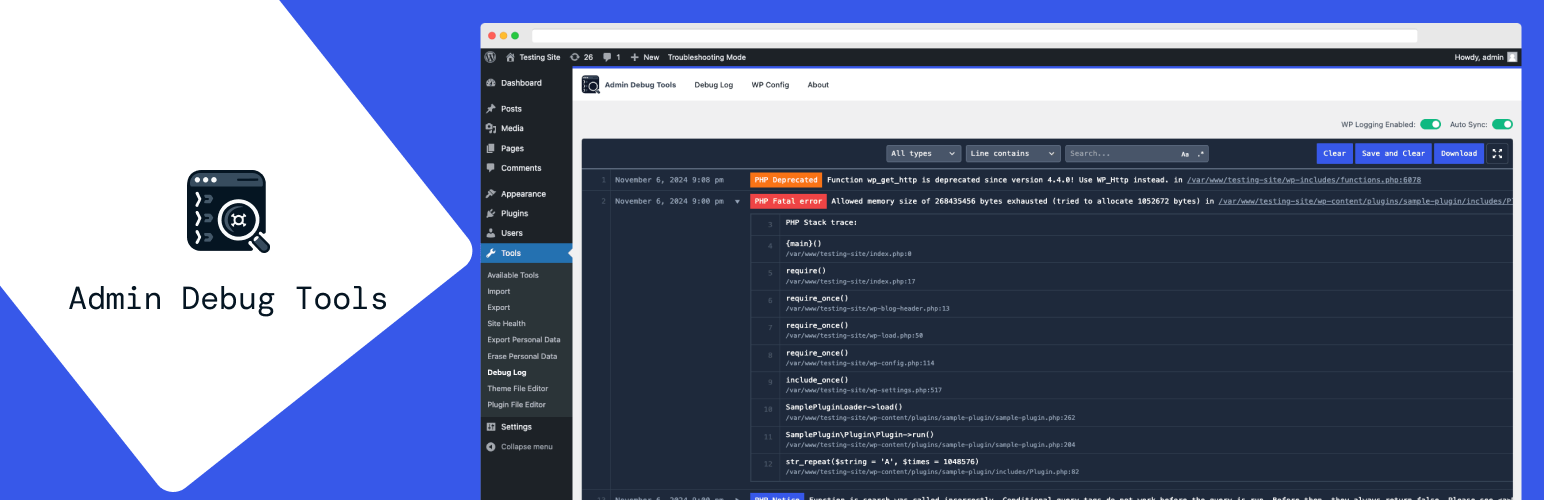1544x500 pixels.
Task: Click the Posts pin icon
Action: coord(491,109)
